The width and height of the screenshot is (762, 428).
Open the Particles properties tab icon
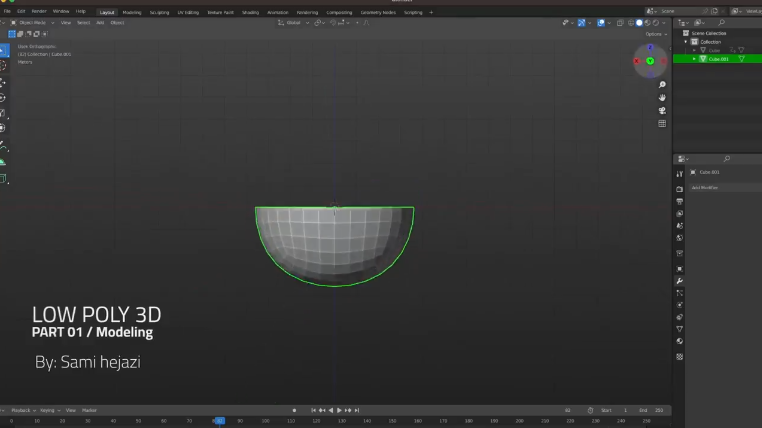[x=679, y=293]
